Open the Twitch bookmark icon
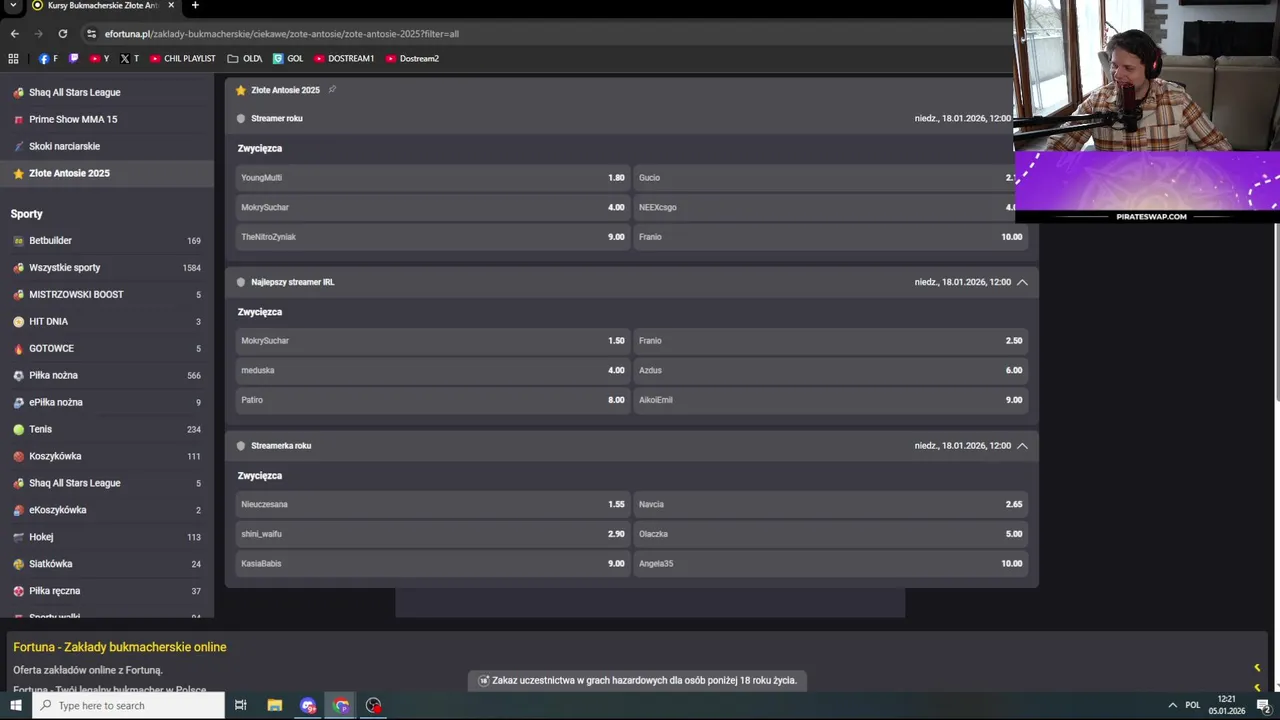 [x=74, y=58]
